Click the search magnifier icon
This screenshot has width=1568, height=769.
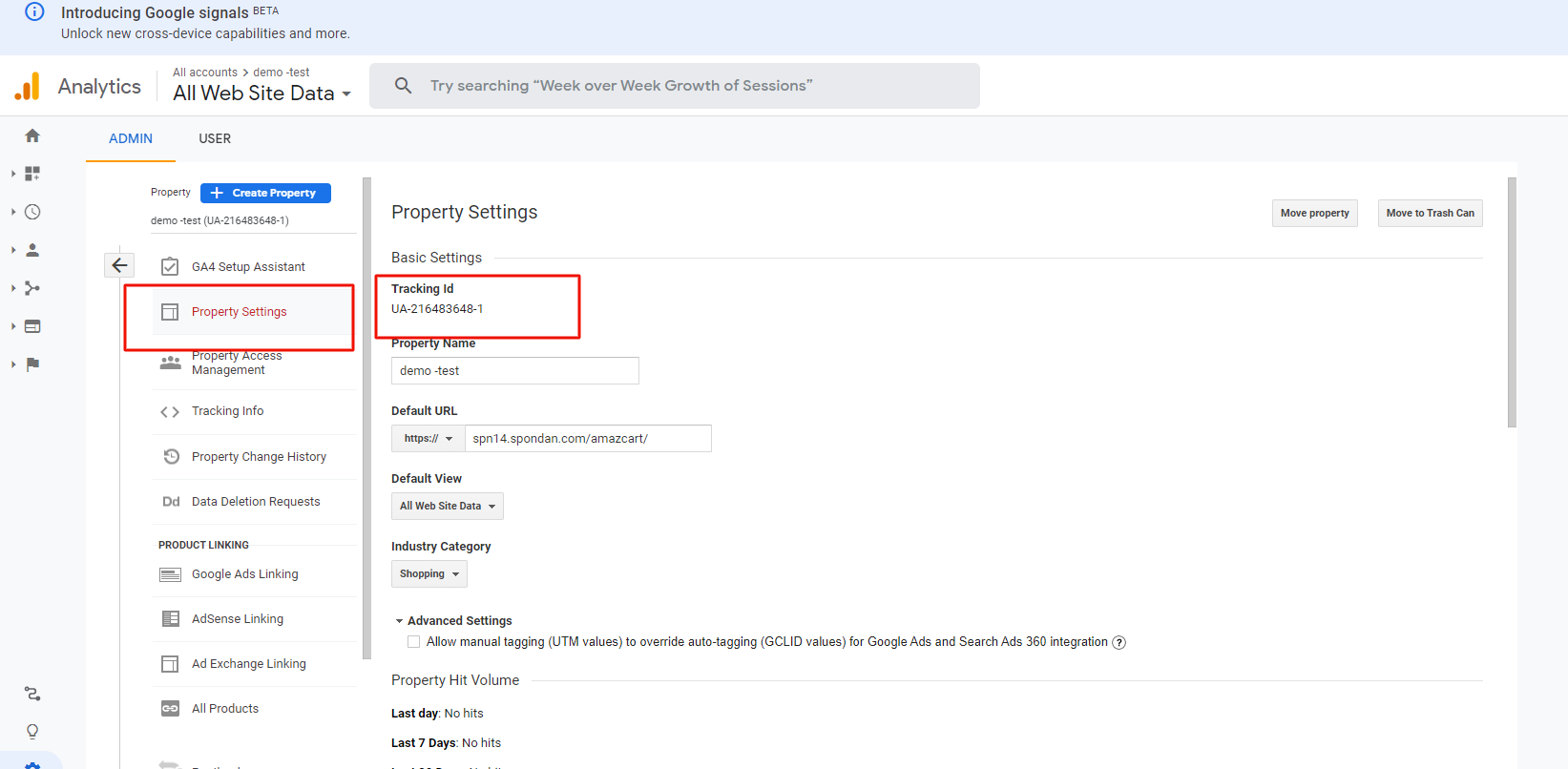click(x=404, y=86)
